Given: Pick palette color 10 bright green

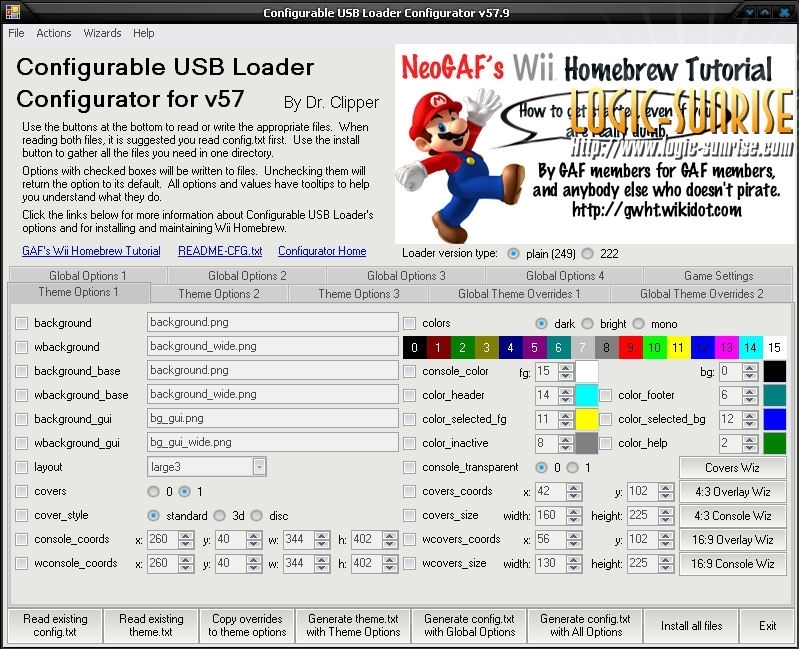Looking at the screenshot, I should click(655, 347).
